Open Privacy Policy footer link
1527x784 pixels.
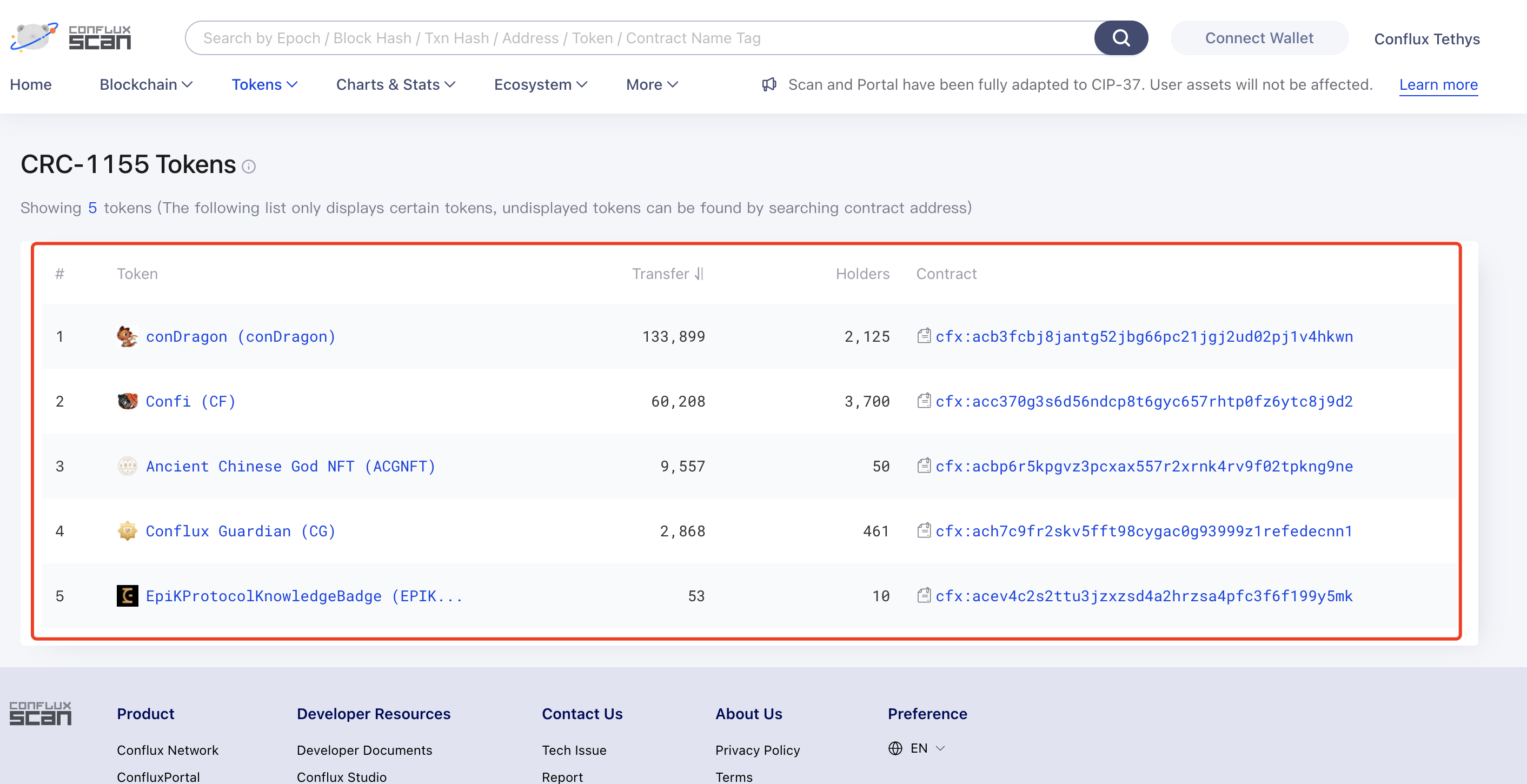tap(758, 750)
